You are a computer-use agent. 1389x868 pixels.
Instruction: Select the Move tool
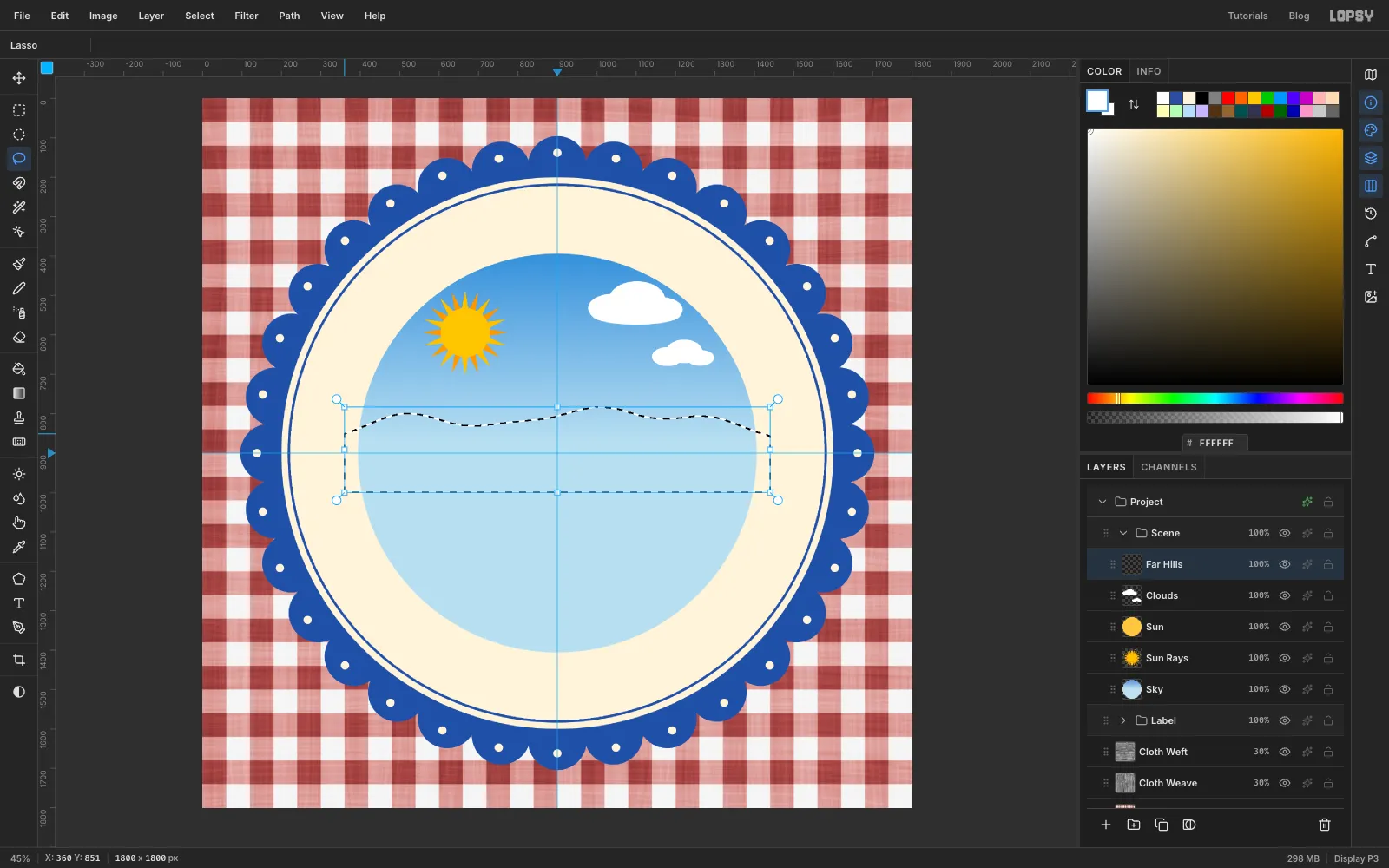click(19, 78)
